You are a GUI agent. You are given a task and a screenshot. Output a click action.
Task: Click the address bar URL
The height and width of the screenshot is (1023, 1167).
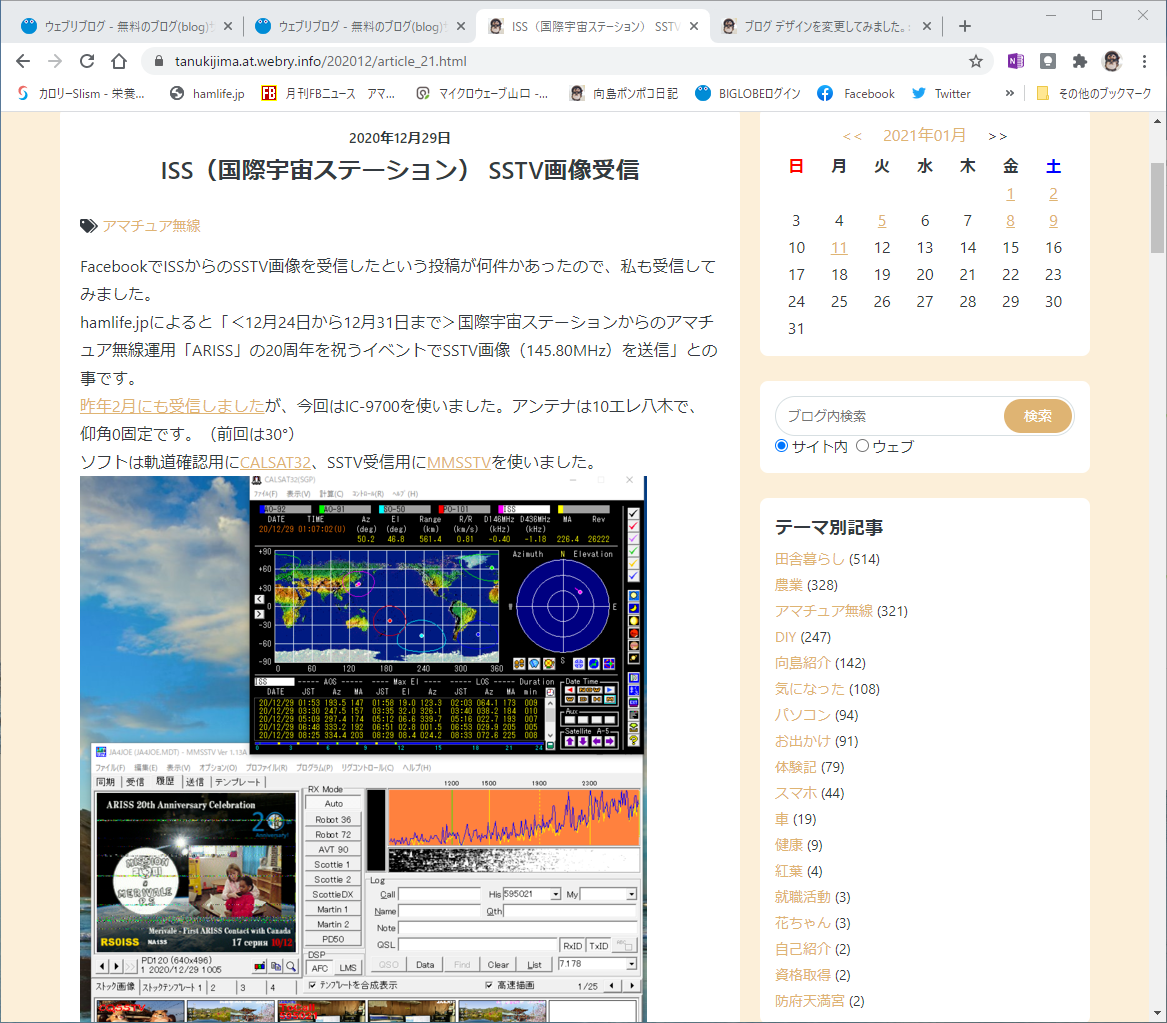click(x=321, y=61)
